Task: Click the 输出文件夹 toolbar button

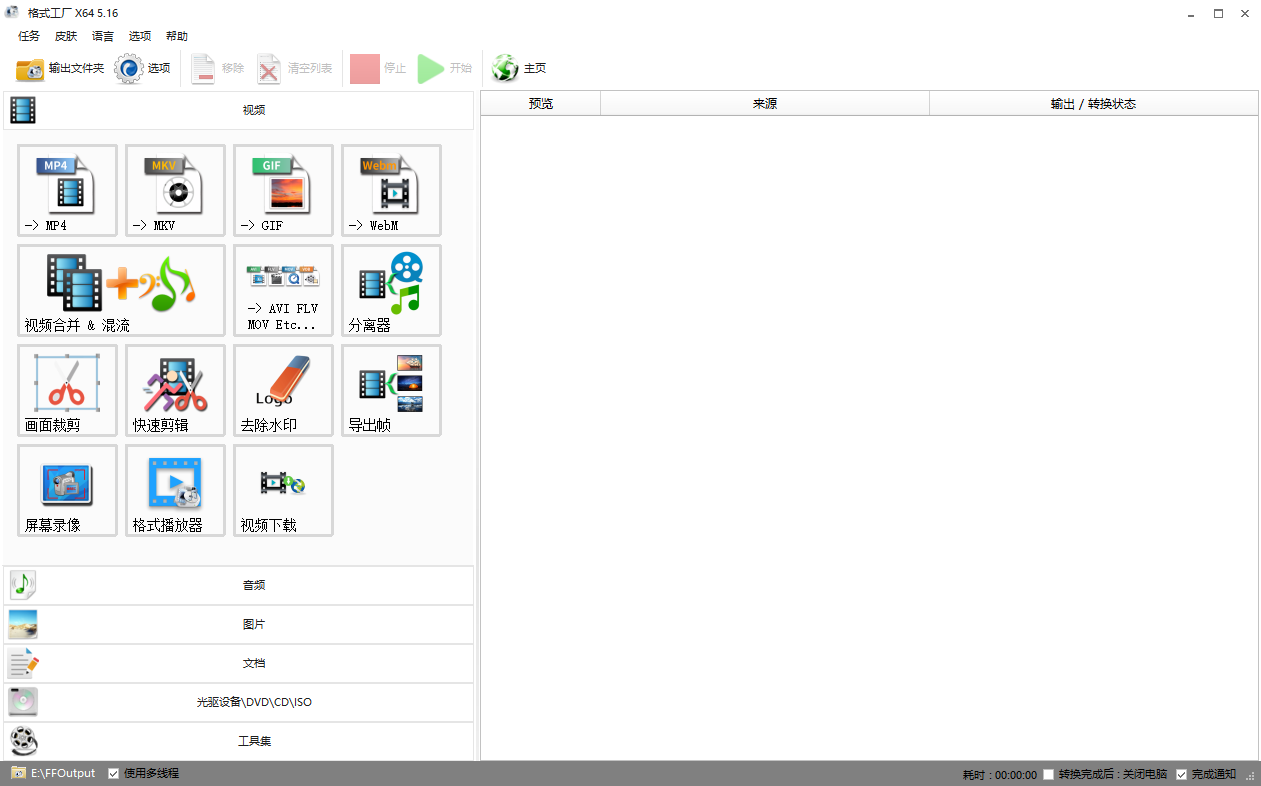Action: click(60, 69)
